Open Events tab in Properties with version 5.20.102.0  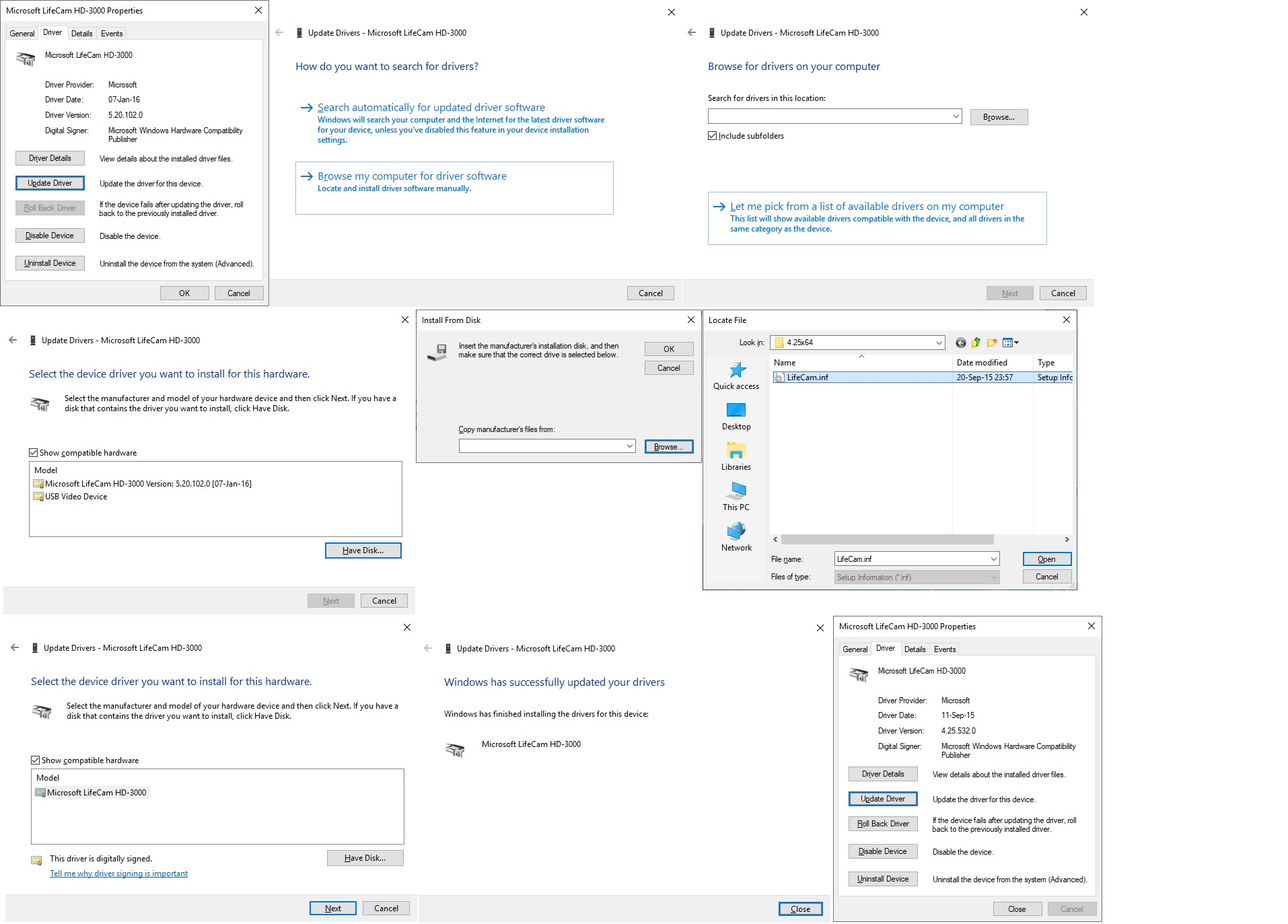112,34
